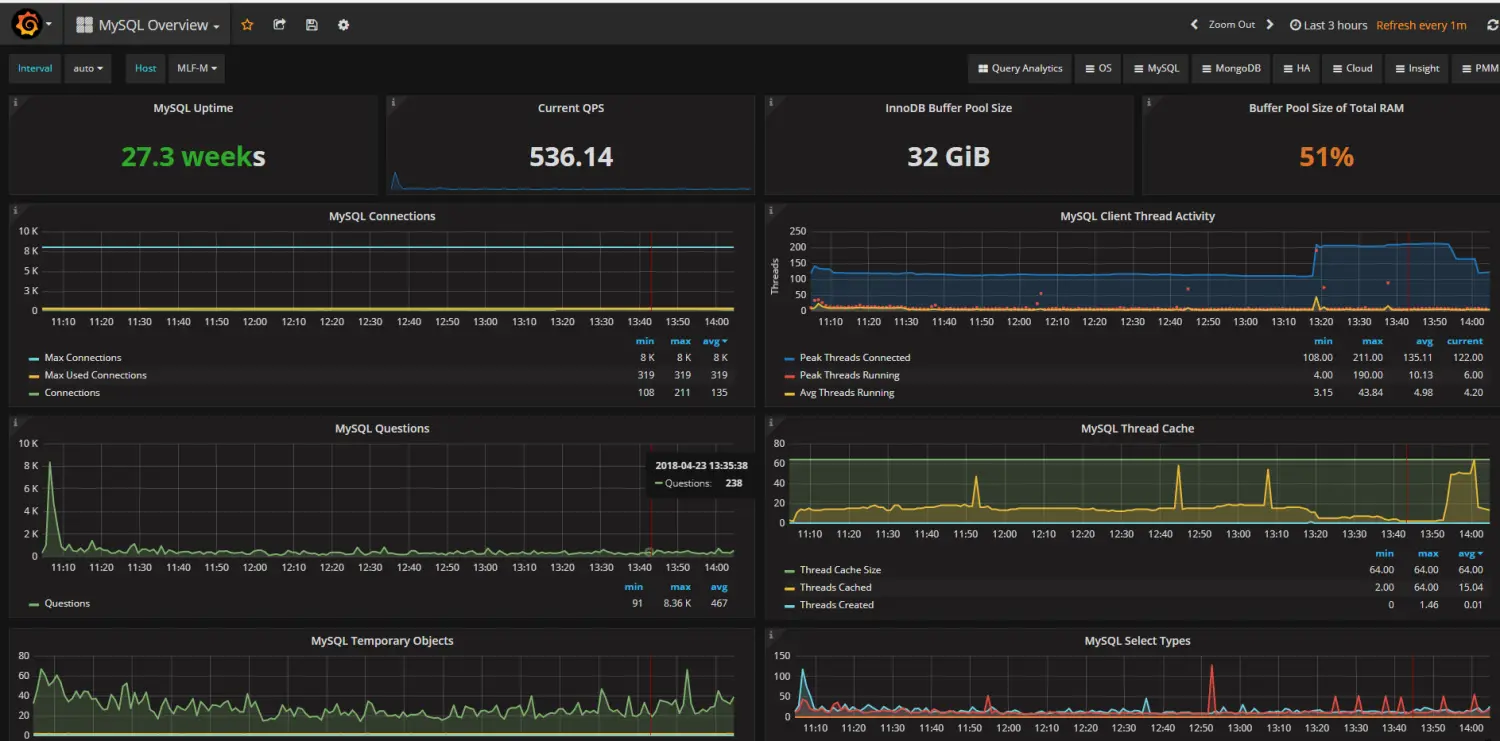Open the Query Analytics menu

1019,68
